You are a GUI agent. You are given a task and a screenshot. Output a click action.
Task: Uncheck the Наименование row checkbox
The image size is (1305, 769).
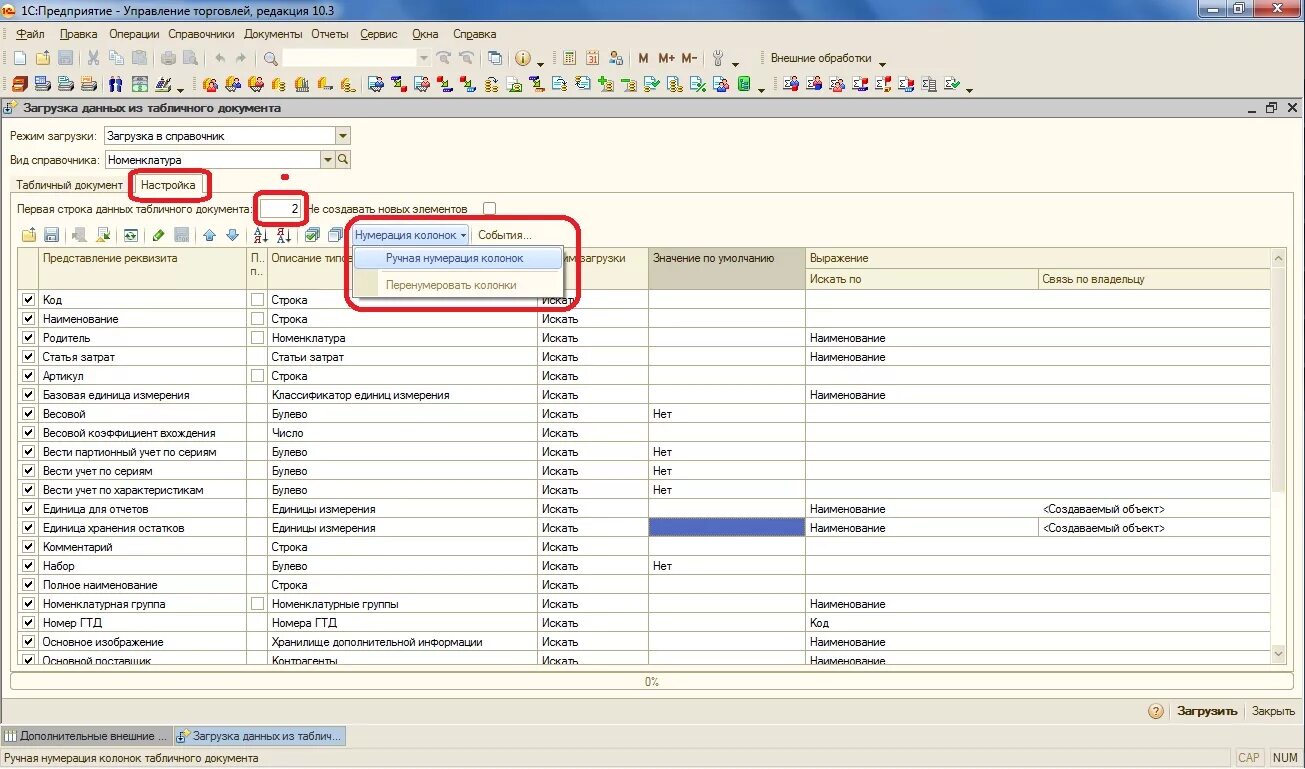pos(28,318)
